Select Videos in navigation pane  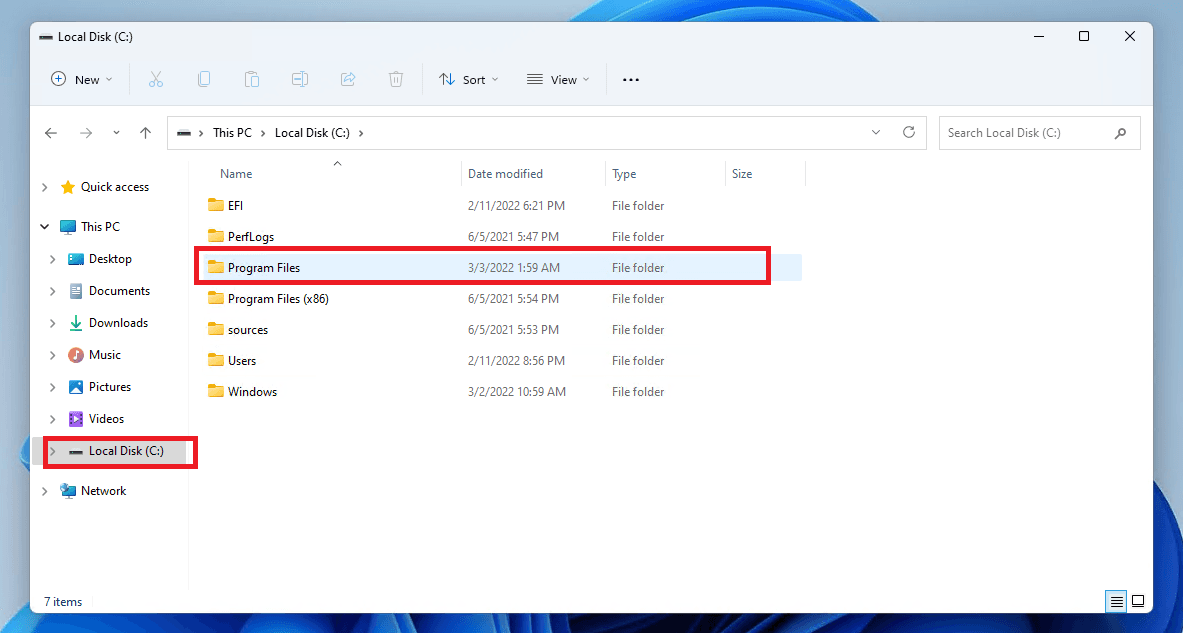(x=106, y=419)
